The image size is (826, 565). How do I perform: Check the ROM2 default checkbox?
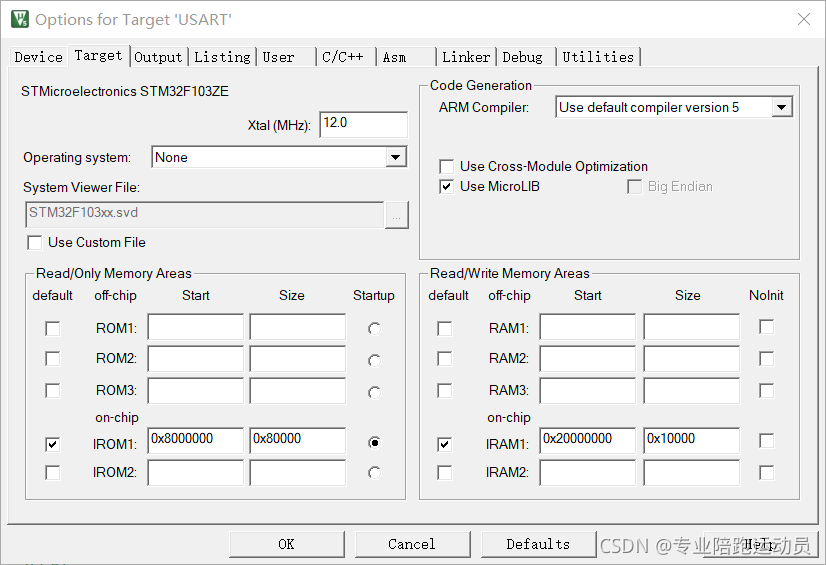pyautogui.click(x=53, y=359)
